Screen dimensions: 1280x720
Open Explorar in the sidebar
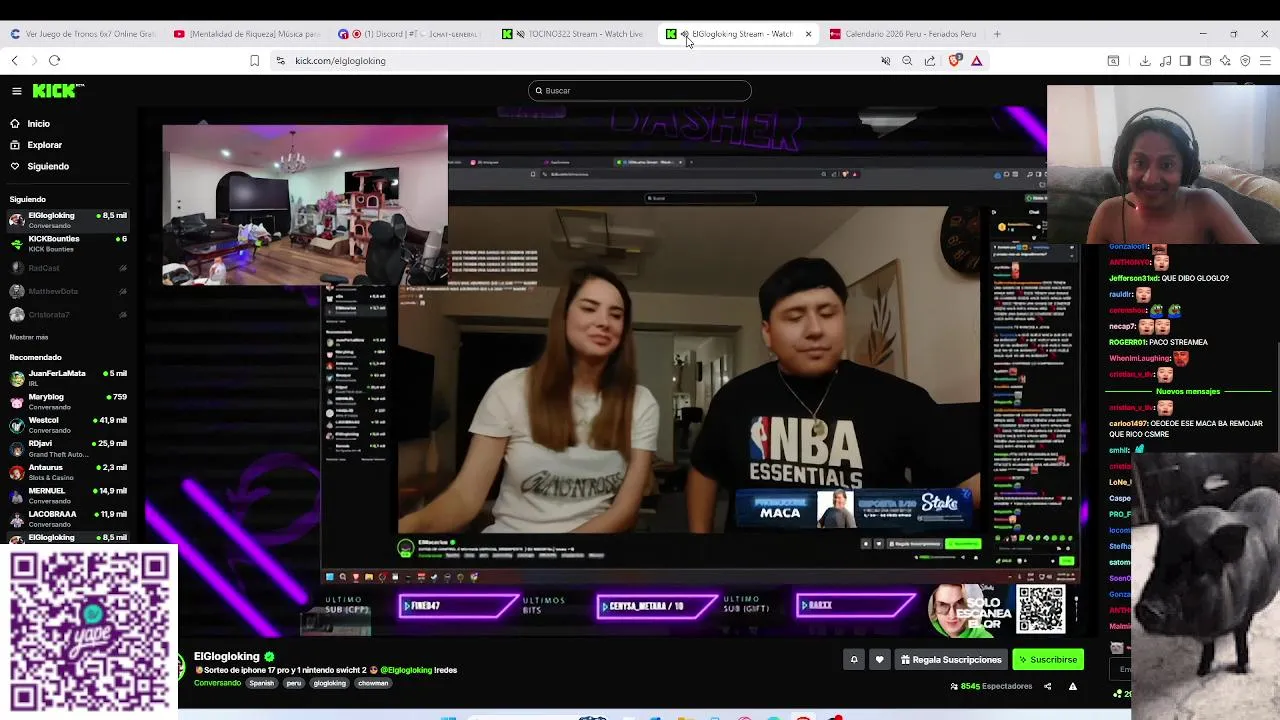44,145
